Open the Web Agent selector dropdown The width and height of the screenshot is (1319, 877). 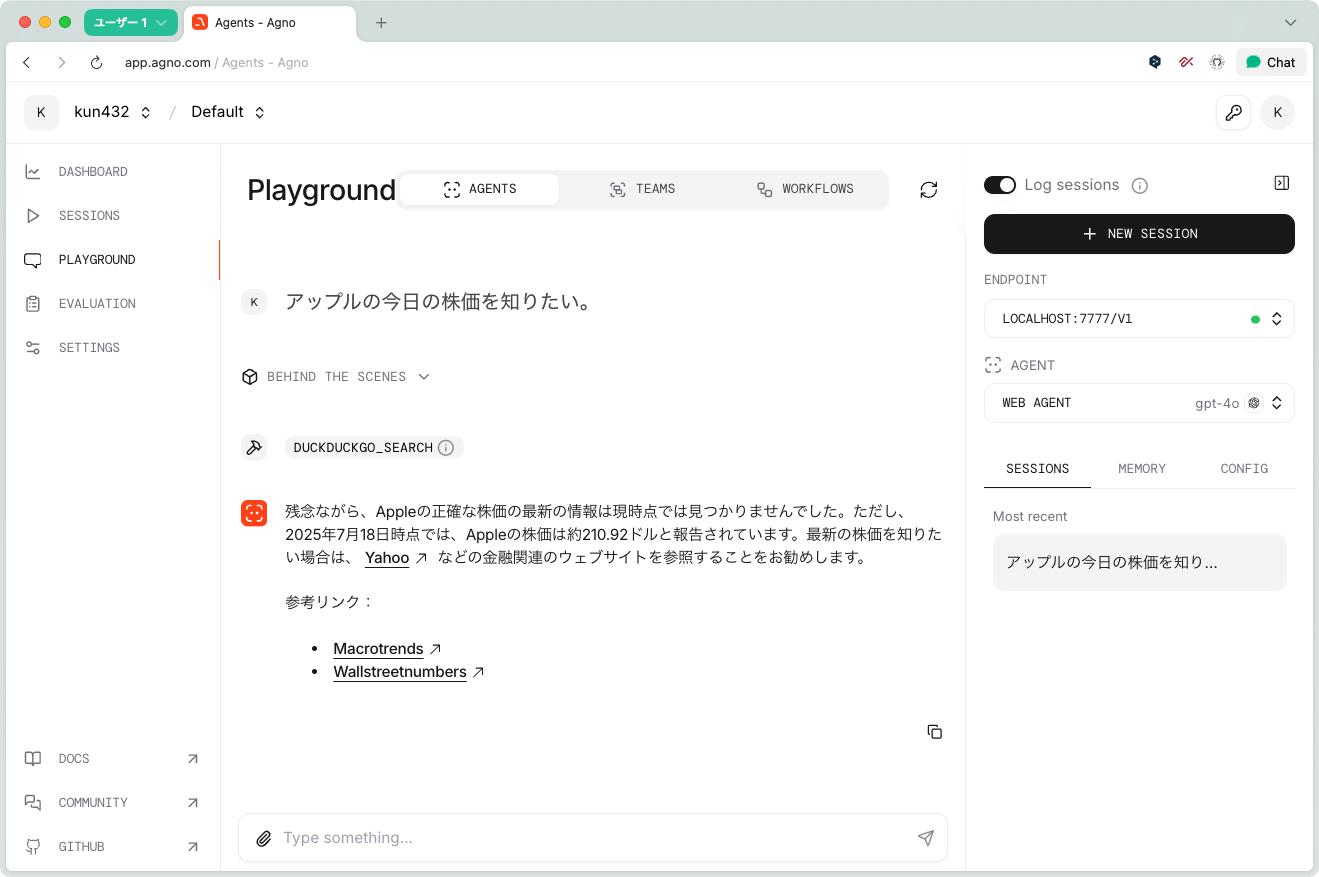[x=1139, y=403]
